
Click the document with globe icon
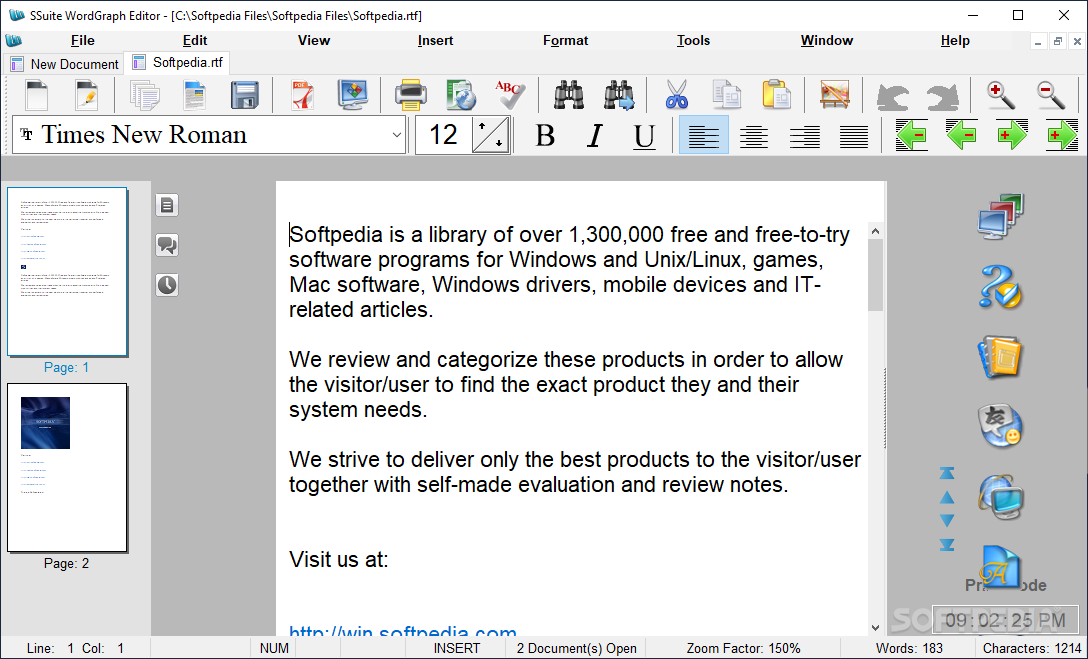pyautogui.click(x=460, y=95)
